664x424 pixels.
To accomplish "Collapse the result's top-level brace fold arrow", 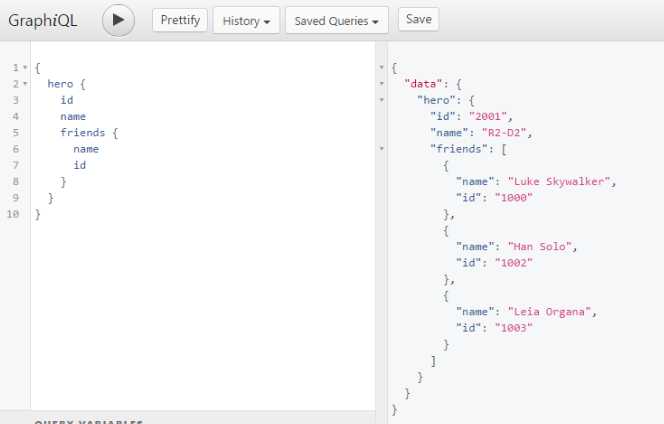I will coord(382,67).
